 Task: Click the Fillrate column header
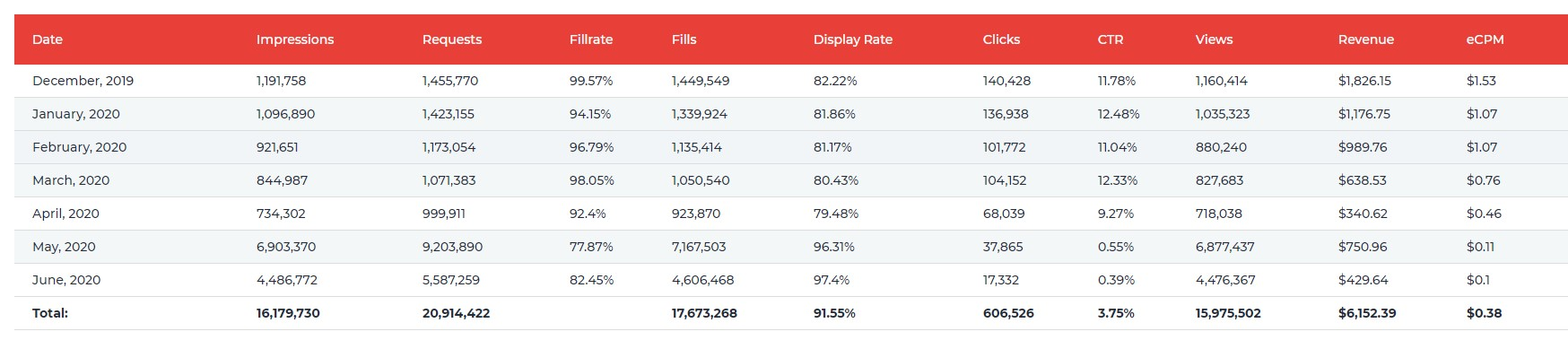591,39
